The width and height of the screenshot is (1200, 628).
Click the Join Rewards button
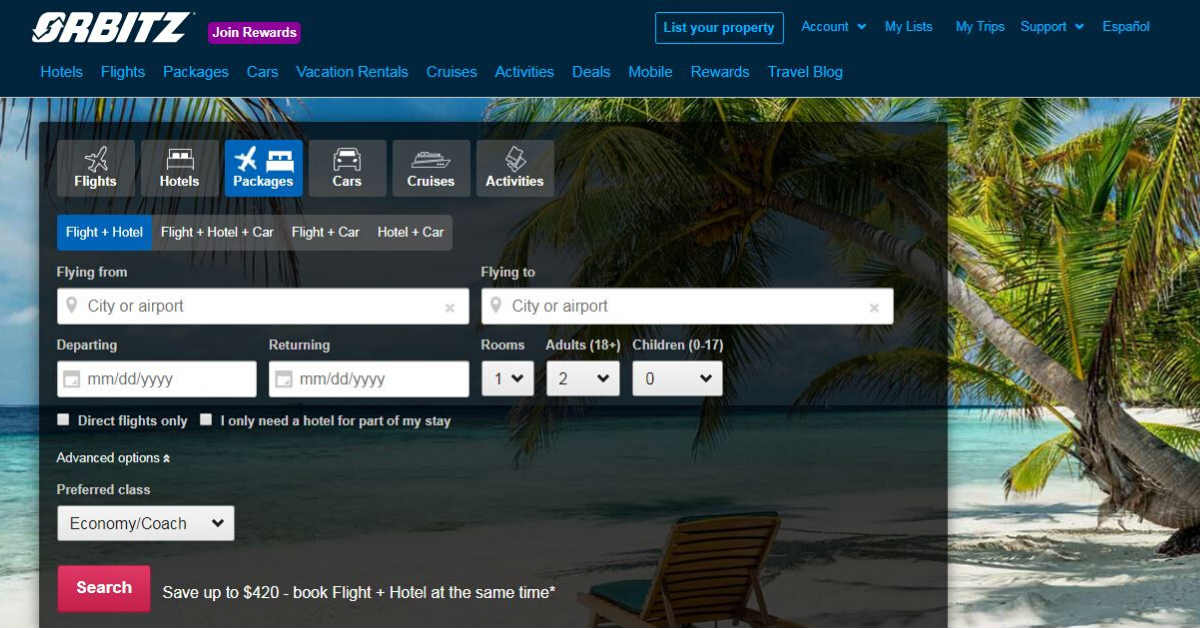pyautogui.click(x=254, y=32)
